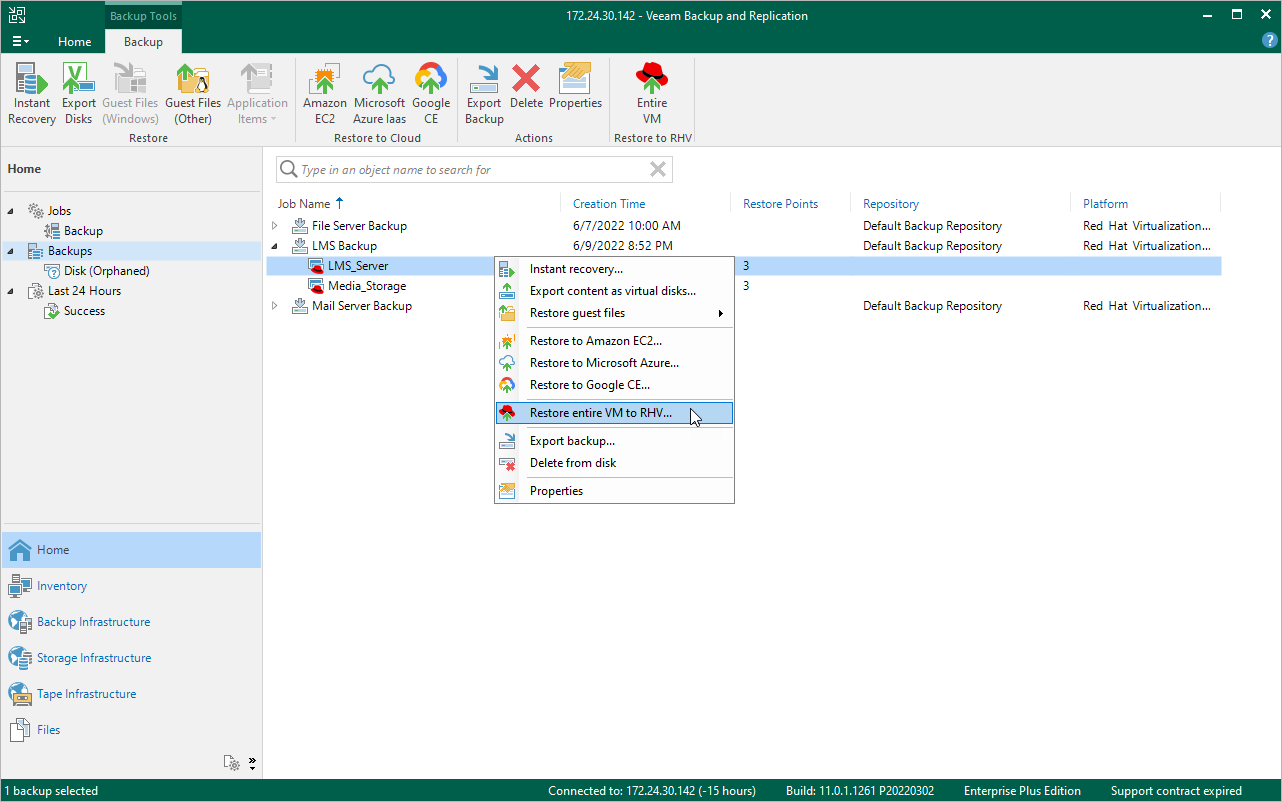Click Enterprise Plus Edition status text
This screenshot has width=1282, height=802.
tap(1022, 791)
